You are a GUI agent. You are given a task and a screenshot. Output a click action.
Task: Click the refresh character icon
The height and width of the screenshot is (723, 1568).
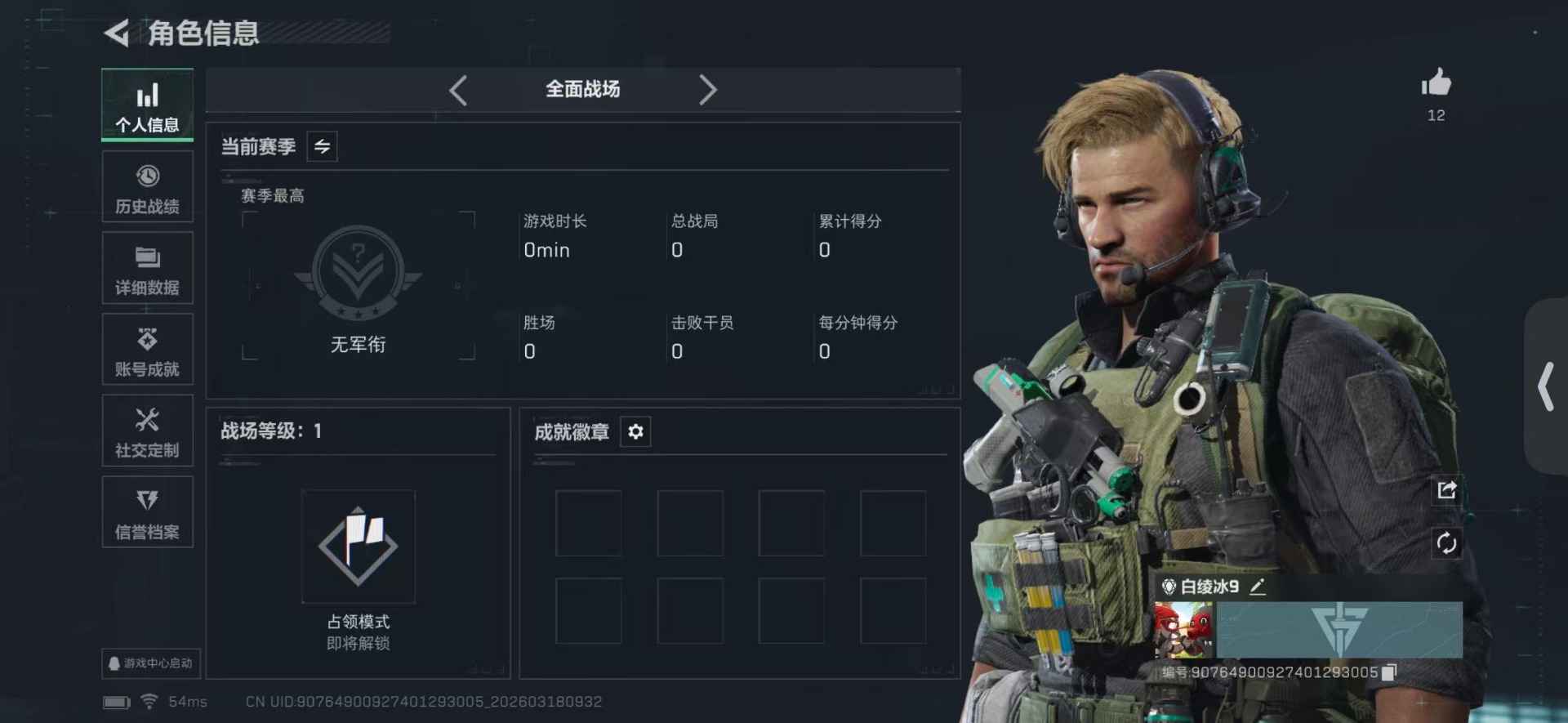(1446, 543)
